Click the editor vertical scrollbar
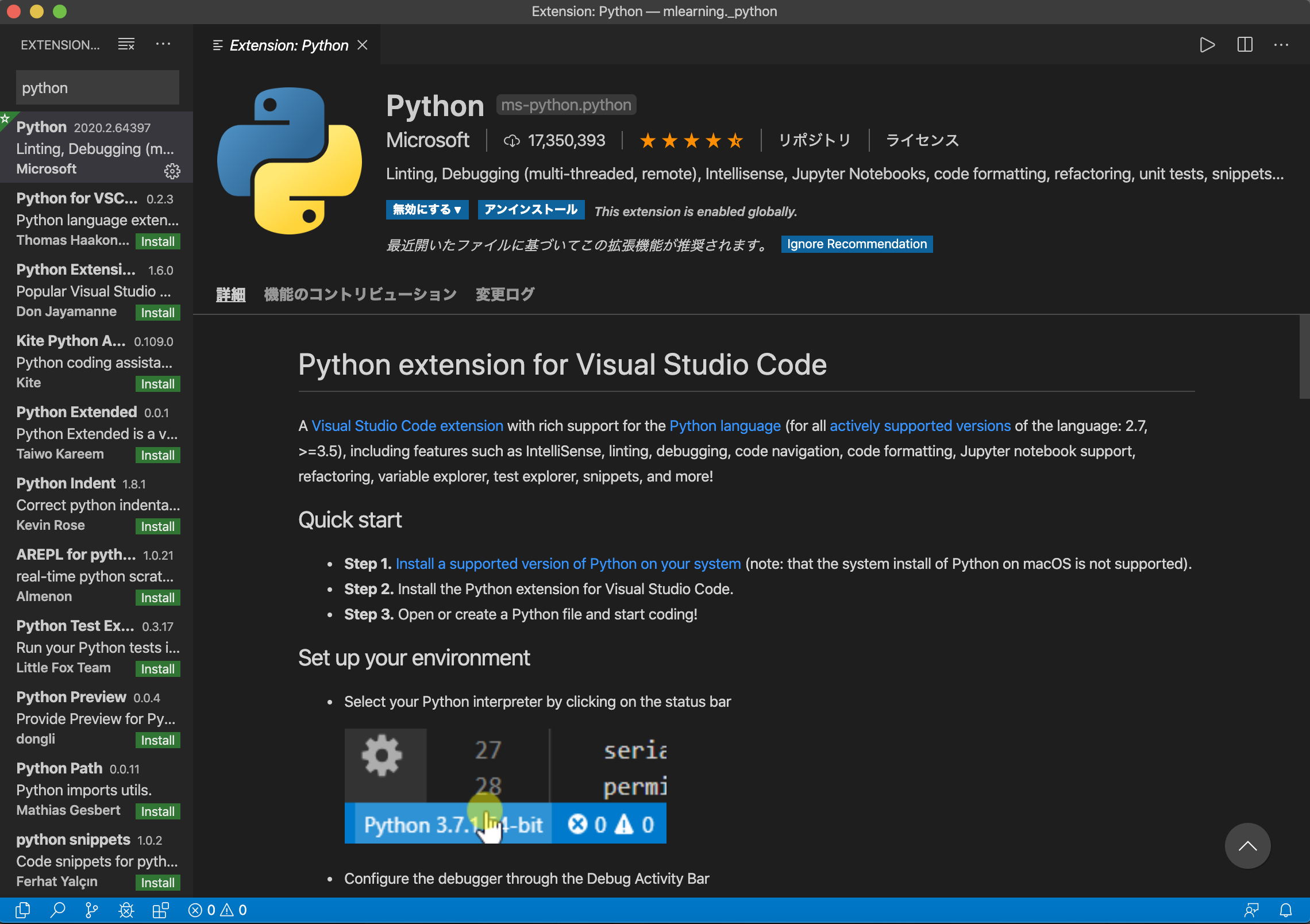 (1304, 356)
